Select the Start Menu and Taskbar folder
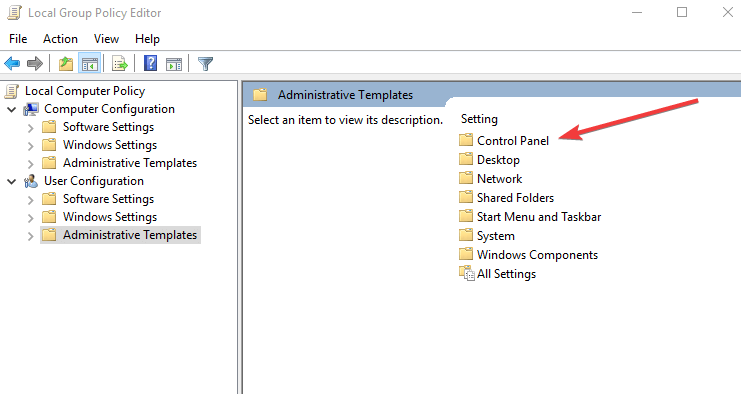 pos(530,216)
